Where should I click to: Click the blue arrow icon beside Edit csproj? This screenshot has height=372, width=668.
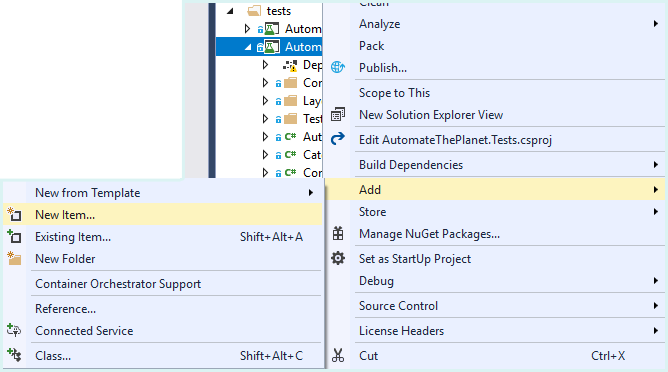pyautogui.click(x=337, y=139)
